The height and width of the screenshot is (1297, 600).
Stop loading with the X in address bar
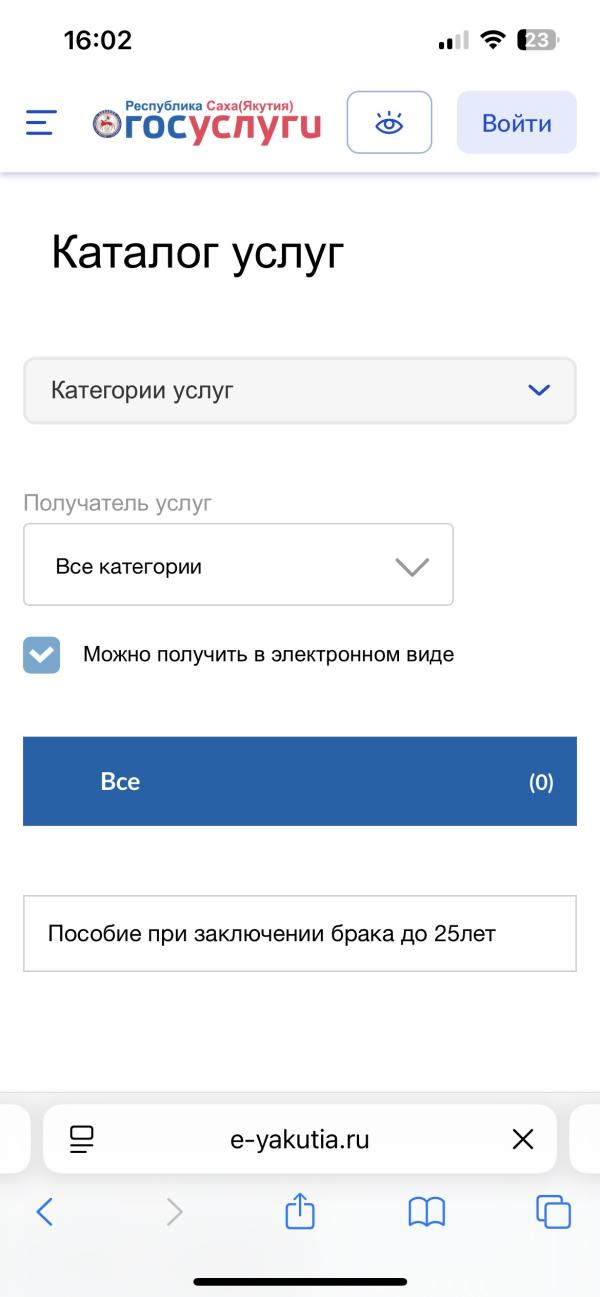523,1138
